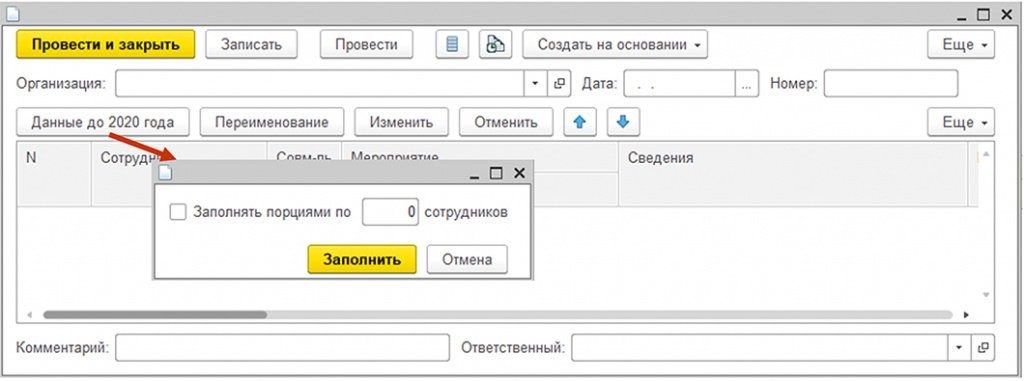This screenshot has width=1024, height=381.
Task: Open the Организация field's open-form icon
Action: tap(558, 84)
